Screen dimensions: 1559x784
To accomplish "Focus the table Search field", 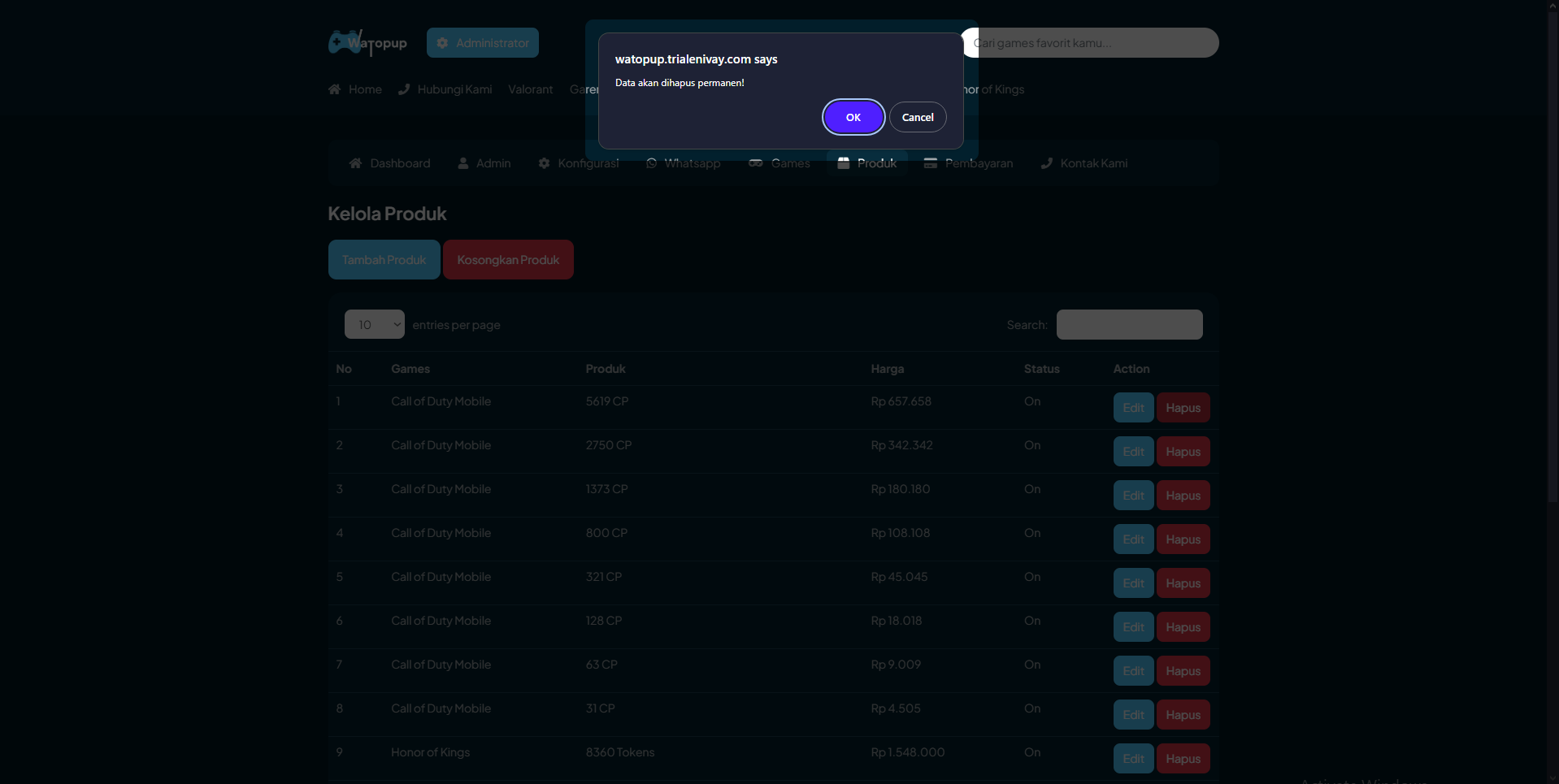I will [x=1129, y=324].
